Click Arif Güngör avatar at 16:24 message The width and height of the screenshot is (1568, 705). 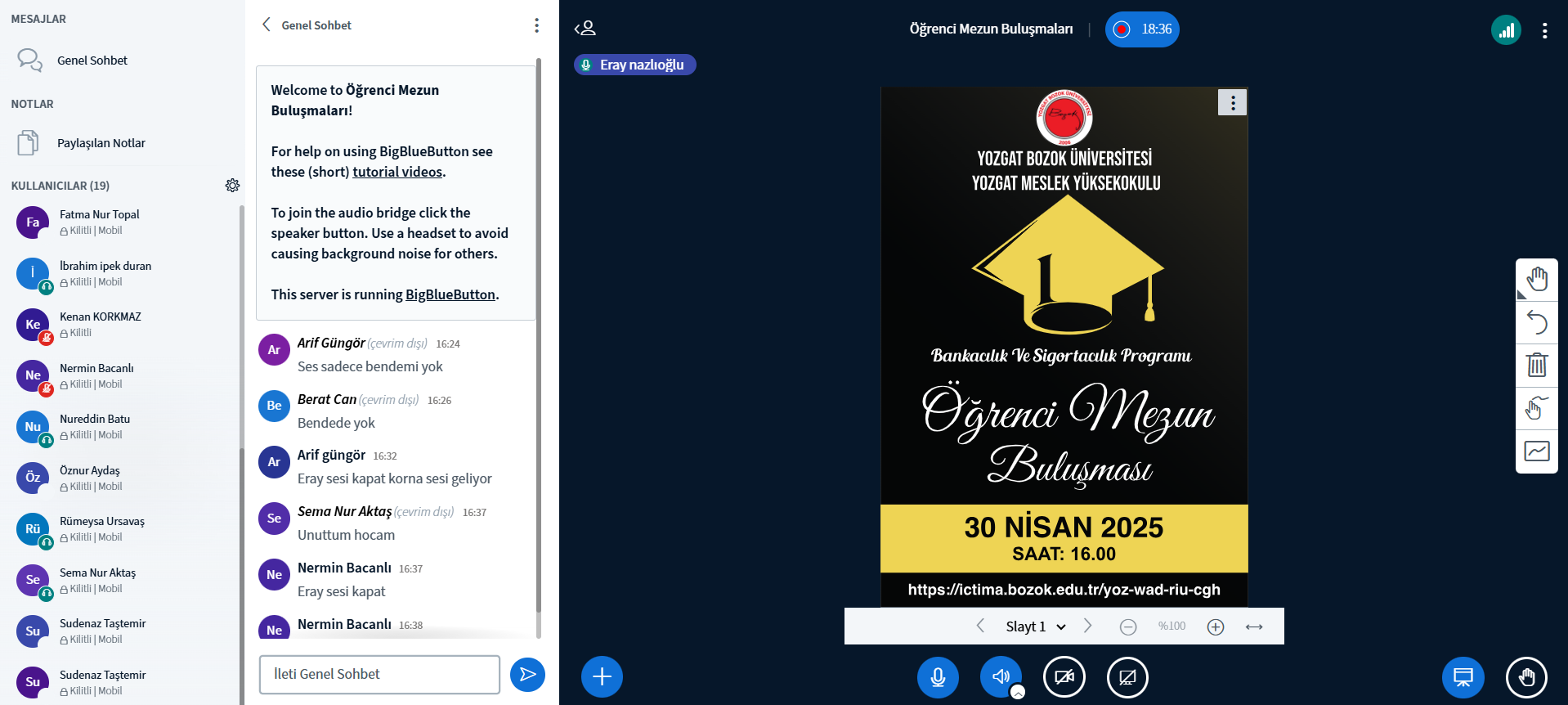pos(274,350)
